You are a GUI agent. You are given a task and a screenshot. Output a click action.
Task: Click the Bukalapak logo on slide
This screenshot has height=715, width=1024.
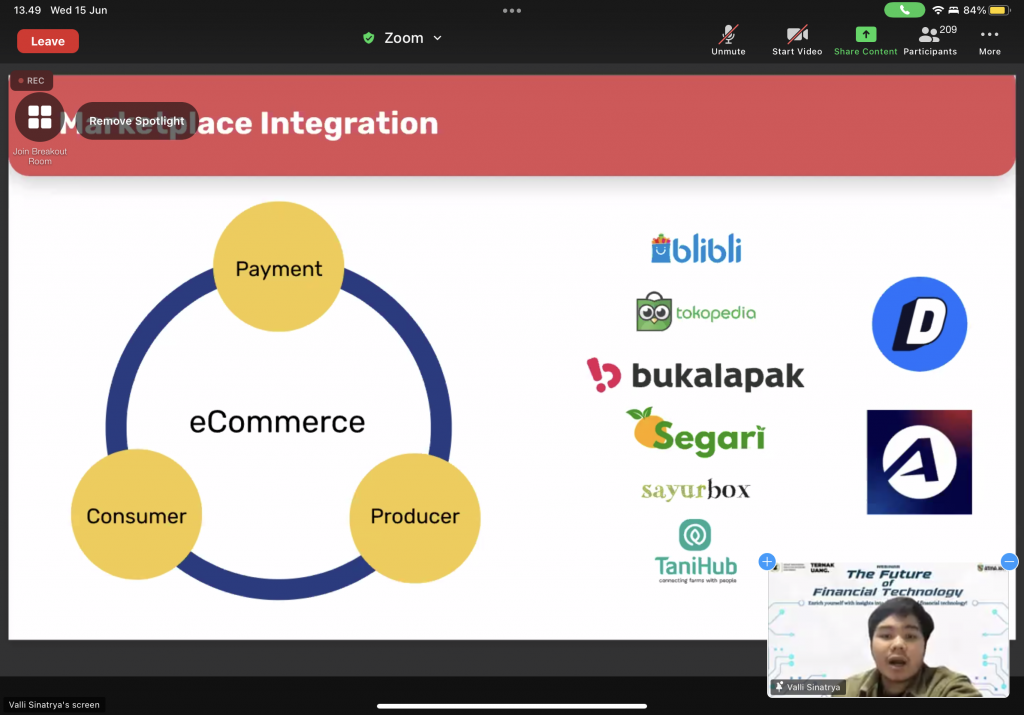click(696, 375)
